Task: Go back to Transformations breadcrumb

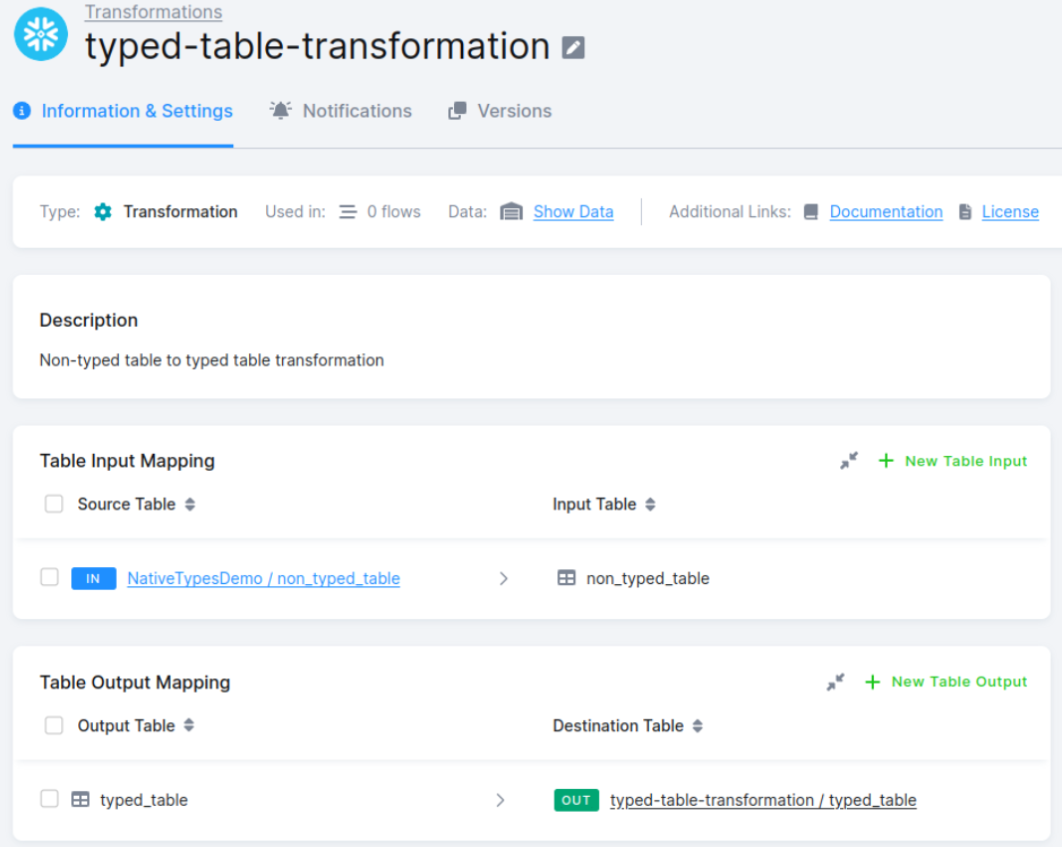Action: point(154,12)
